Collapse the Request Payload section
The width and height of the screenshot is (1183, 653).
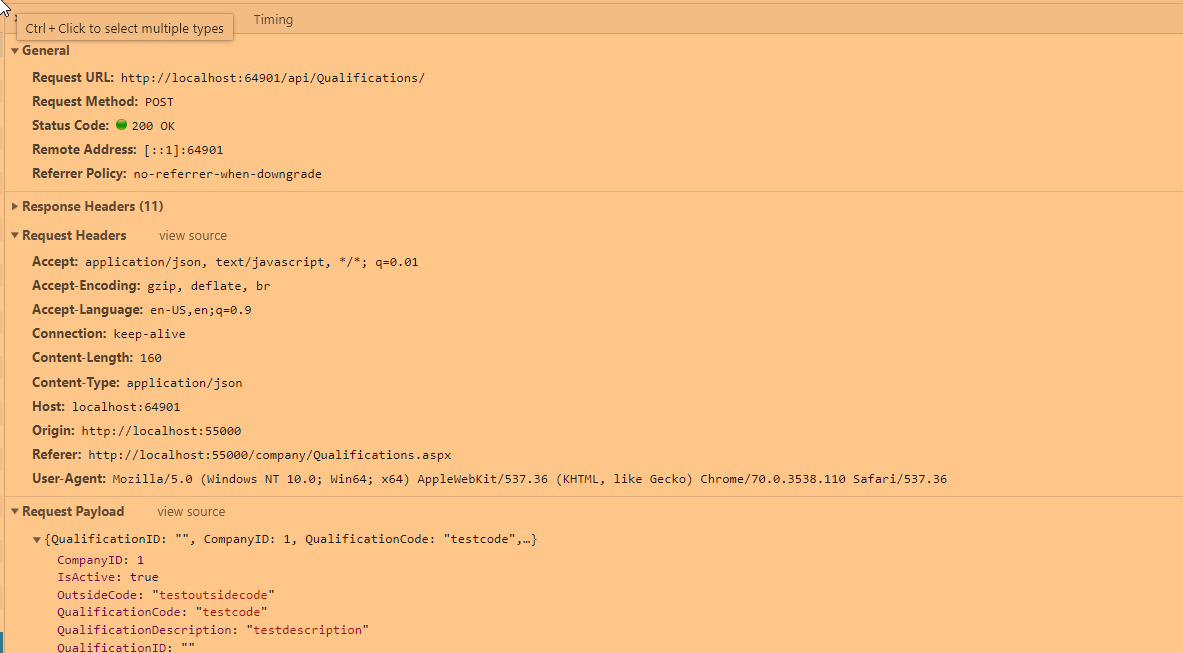click(x=15, y=512)
